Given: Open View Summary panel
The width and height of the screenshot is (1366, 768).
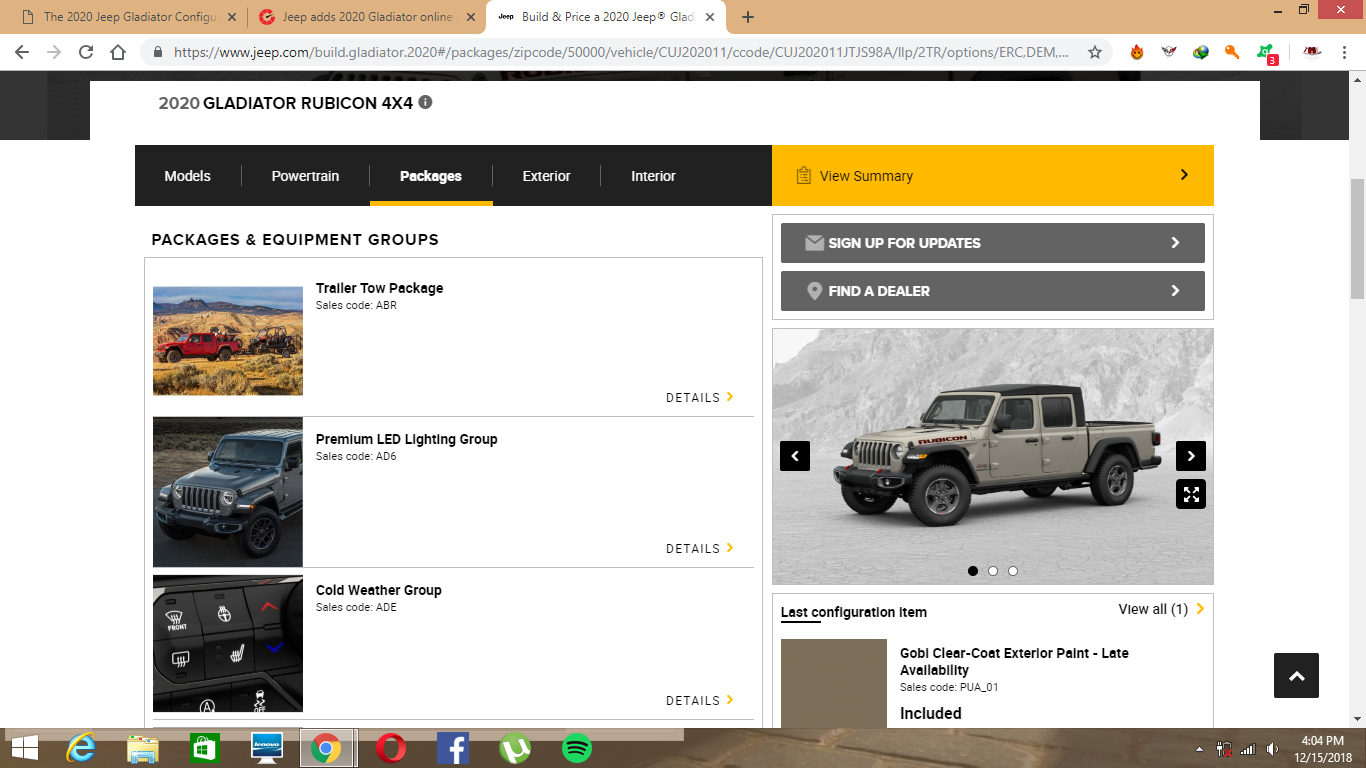Looking at the screenshot, I should pos(992,176).
